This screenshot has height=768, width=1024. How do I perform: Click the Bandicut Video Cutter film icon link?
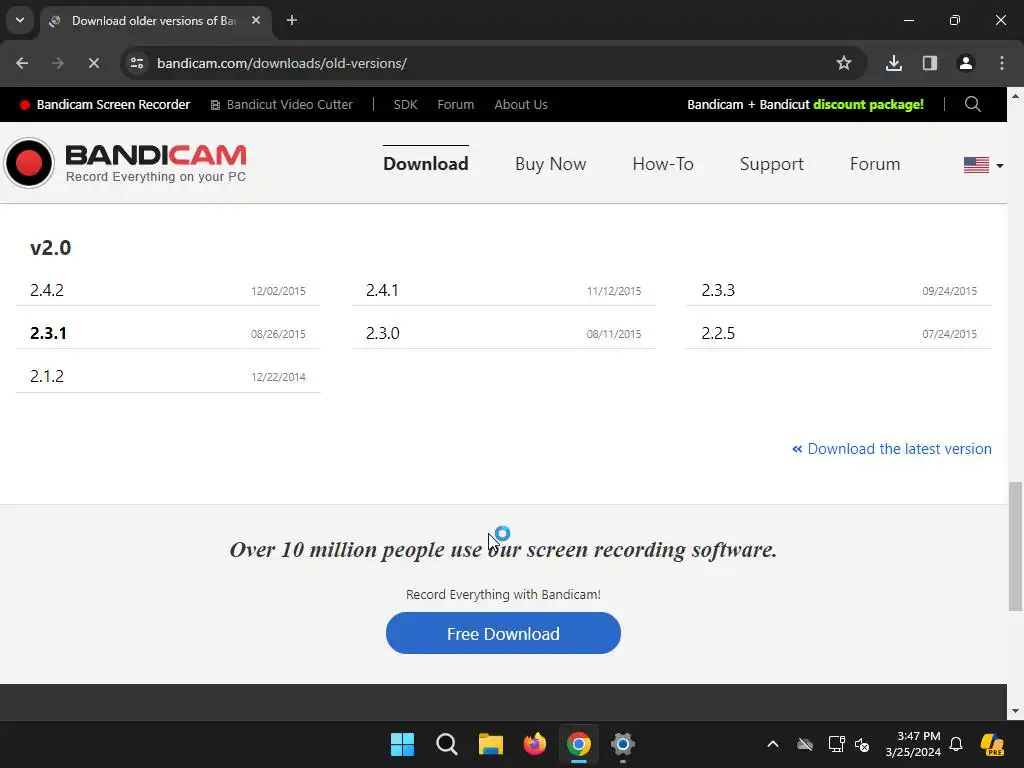tap(281, 104)
